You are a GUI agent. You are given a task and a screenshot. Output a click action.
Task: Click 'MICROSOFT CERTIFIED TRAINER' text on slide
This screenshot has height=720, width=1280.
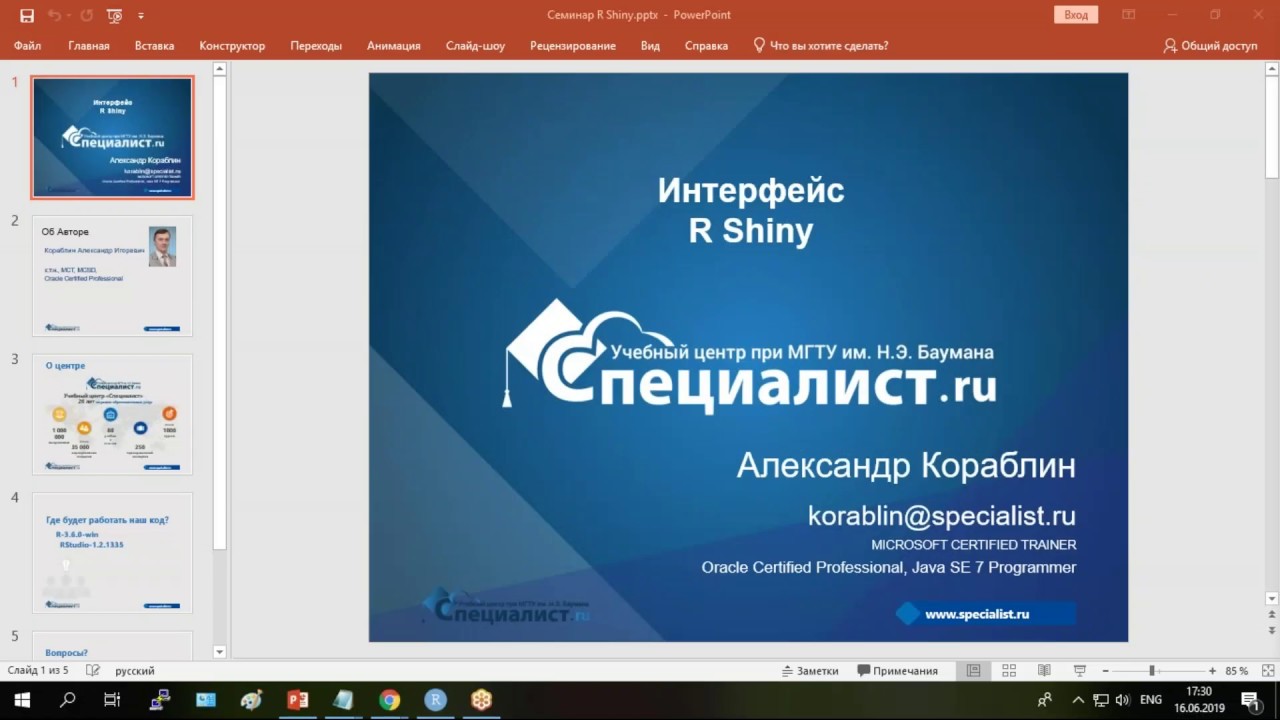[x=974, y=545]
